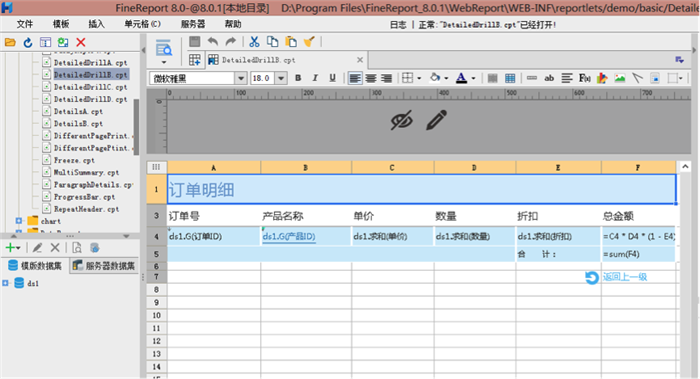Save the template with disk icon
This screenshot has width=700, height=379.
tap(195, 42)
